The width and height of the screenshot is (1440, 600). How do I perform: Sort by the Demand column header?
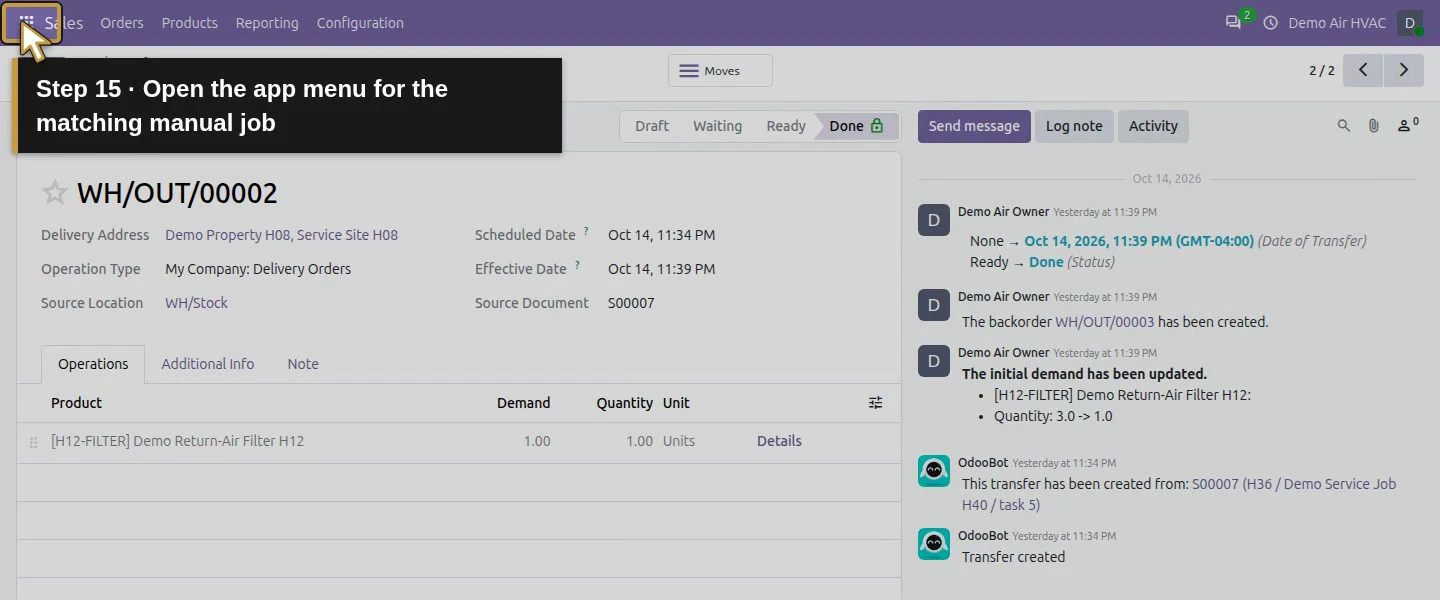pos(524,403)
